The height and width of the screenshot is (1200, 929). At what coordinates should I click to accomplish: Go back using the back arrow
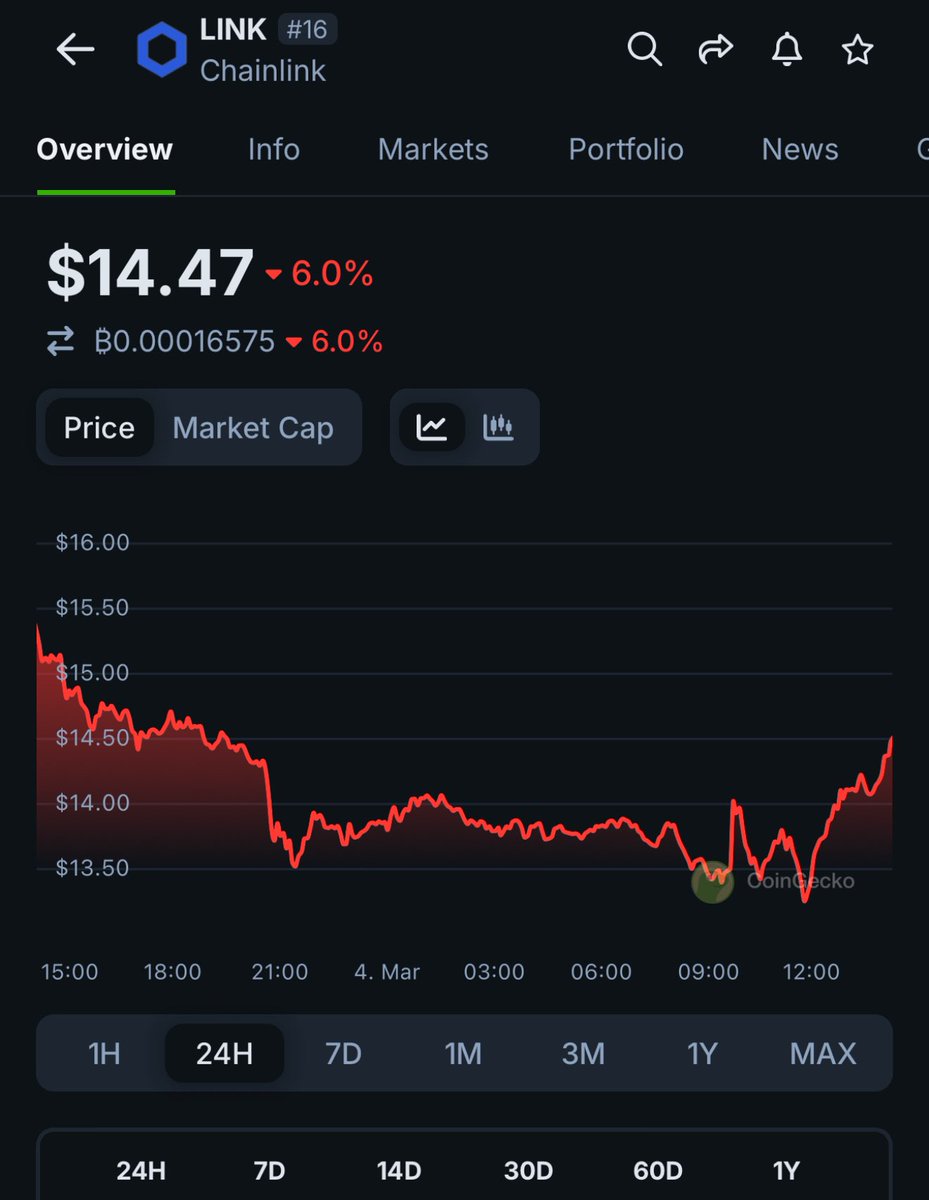75,49
